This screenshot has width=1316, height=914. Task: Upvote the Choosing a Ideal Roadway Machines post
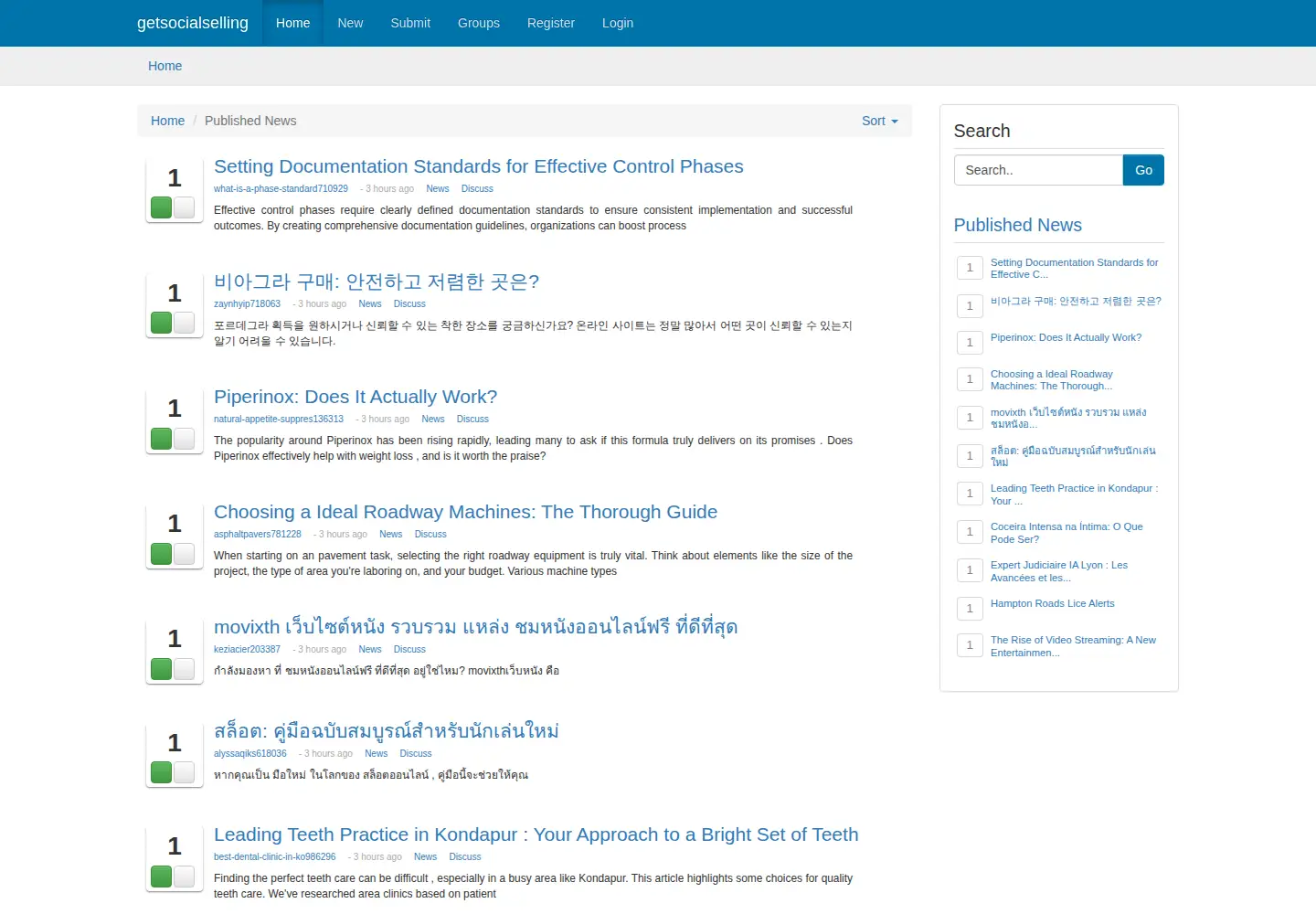(162, 553)
